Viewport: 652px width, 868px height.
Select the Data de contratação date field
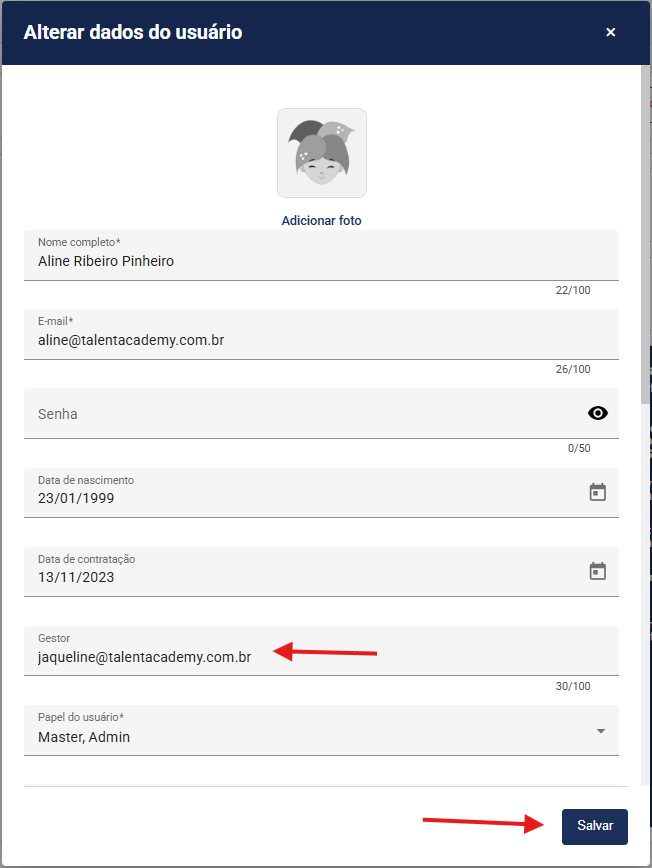[x=300, y=576]
